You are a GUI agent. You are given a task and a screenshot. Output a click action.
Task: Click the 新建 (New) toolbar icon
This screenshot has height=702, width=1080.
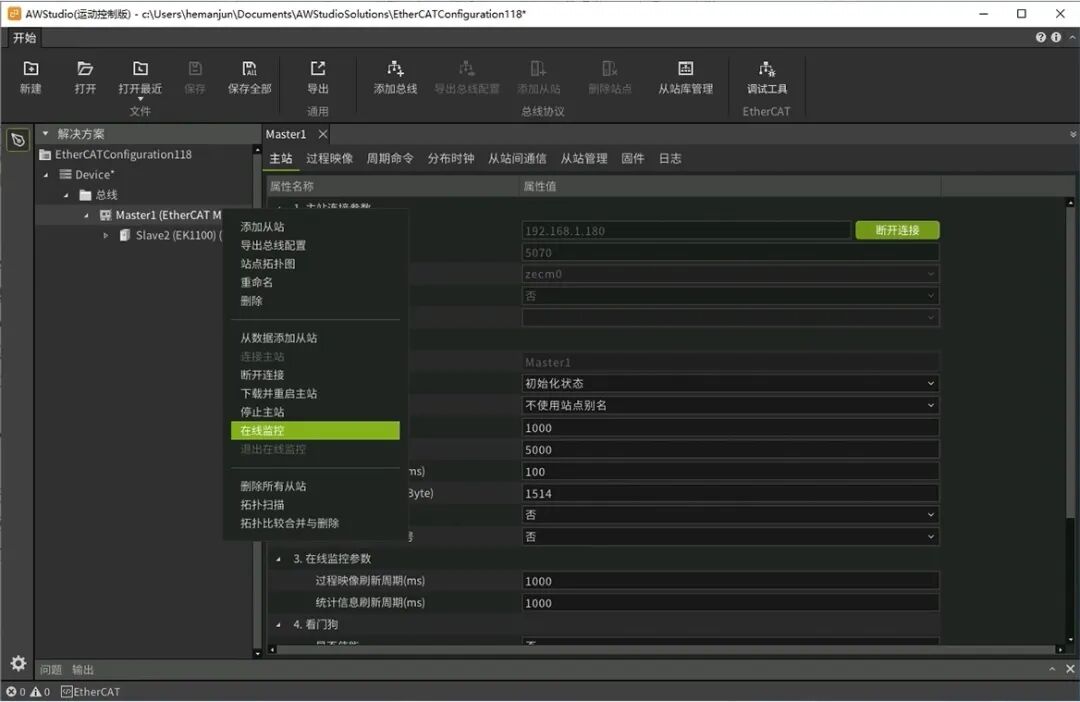tap(30, 69)
